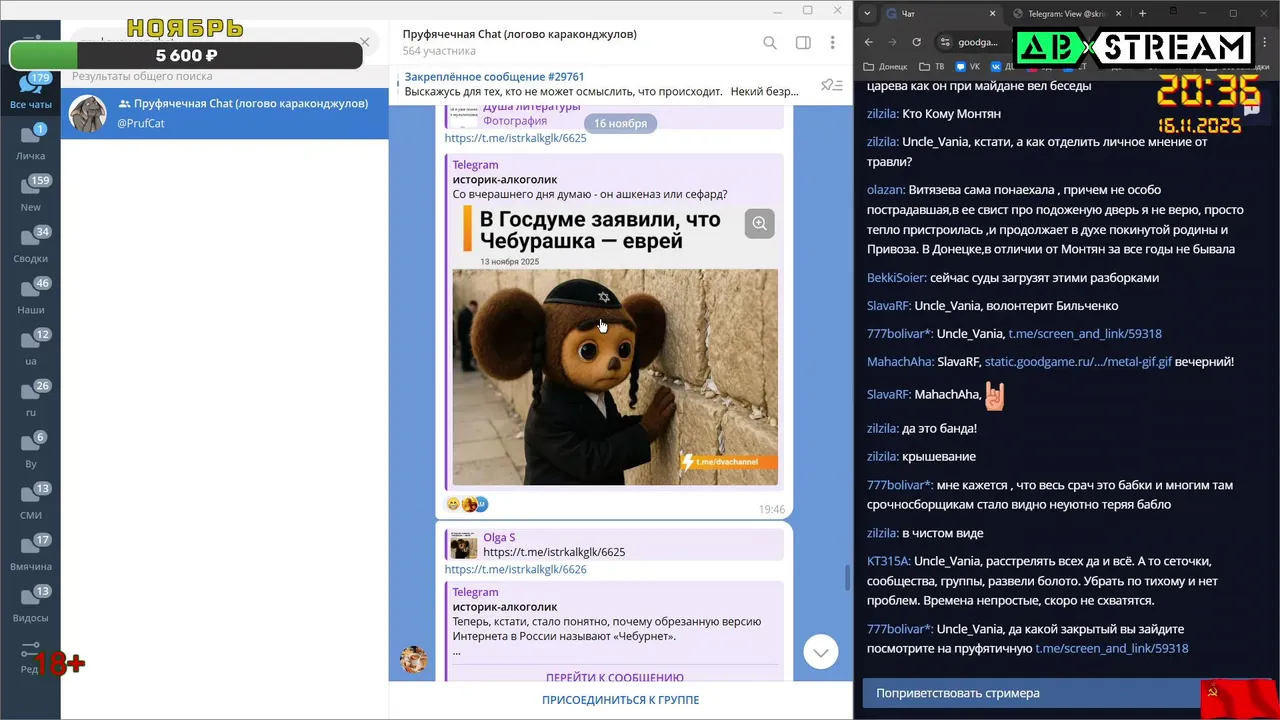
Task: Show all pinned messages list icon
Action: [831, 85]
